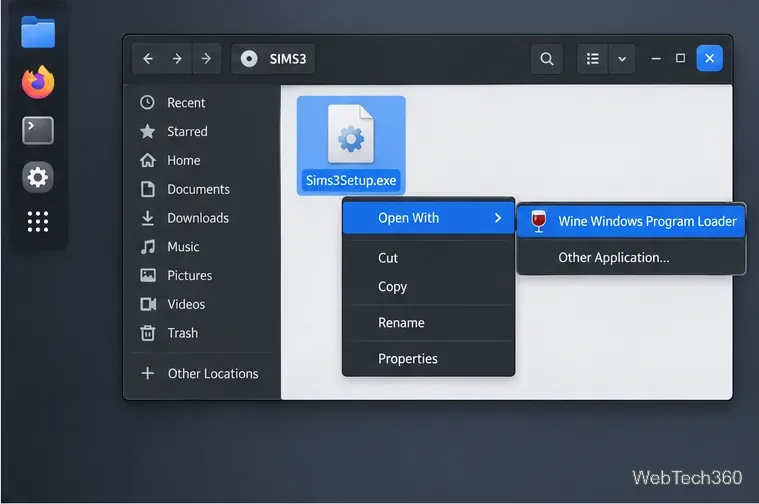The width and height of the screenshot is (759, 504).
Task: Open Properties from the context menu
Action: click(428, 359)
